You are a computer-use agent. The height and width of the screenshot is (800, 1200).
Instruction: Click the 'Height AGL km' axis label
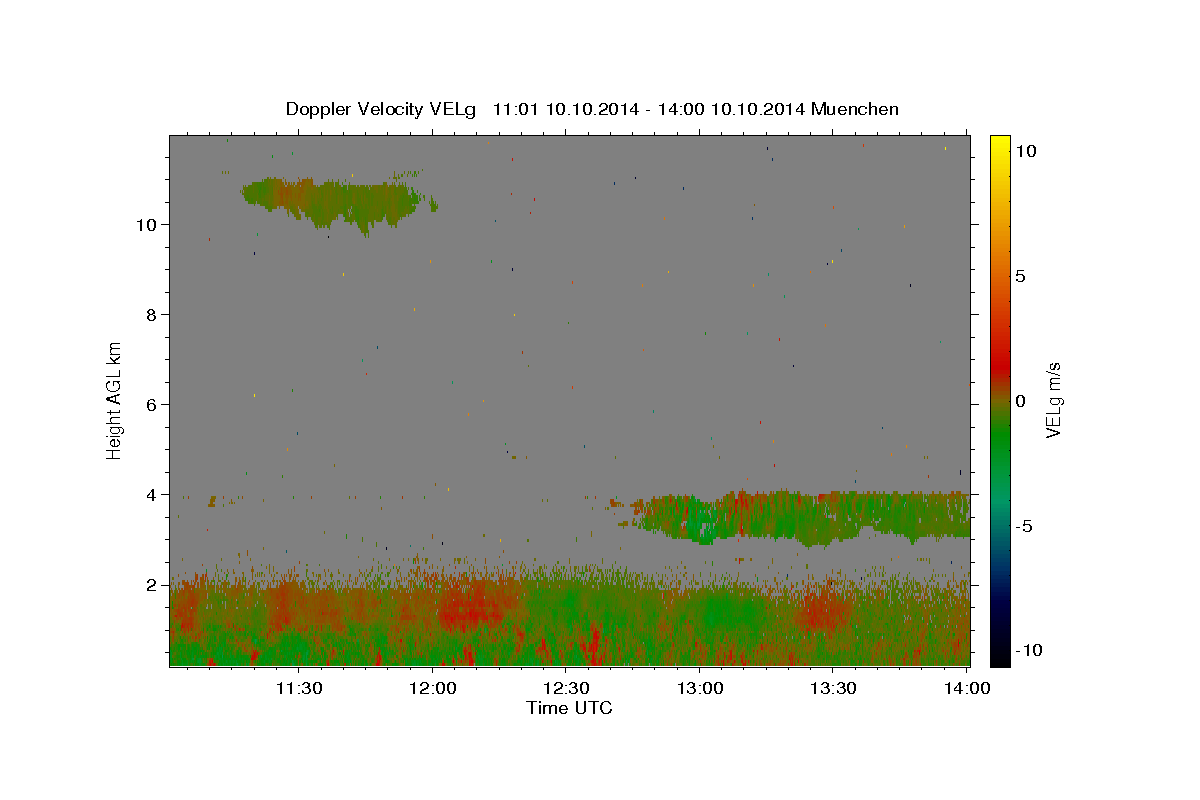click(x=115, y=399)
